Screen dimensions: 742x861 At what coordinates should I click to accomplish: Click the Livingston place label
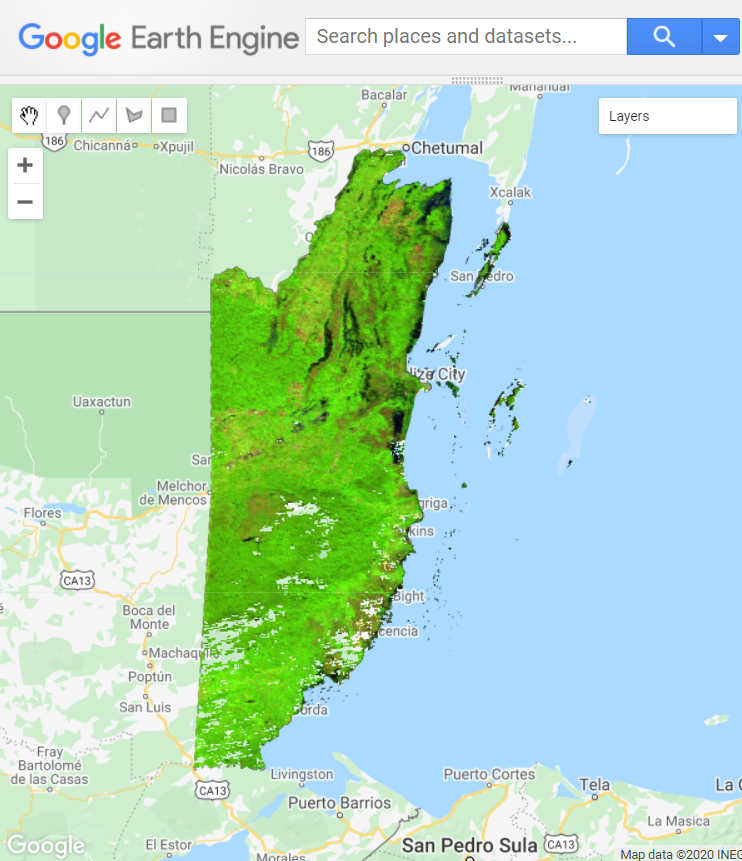click(x=302, y=774)
